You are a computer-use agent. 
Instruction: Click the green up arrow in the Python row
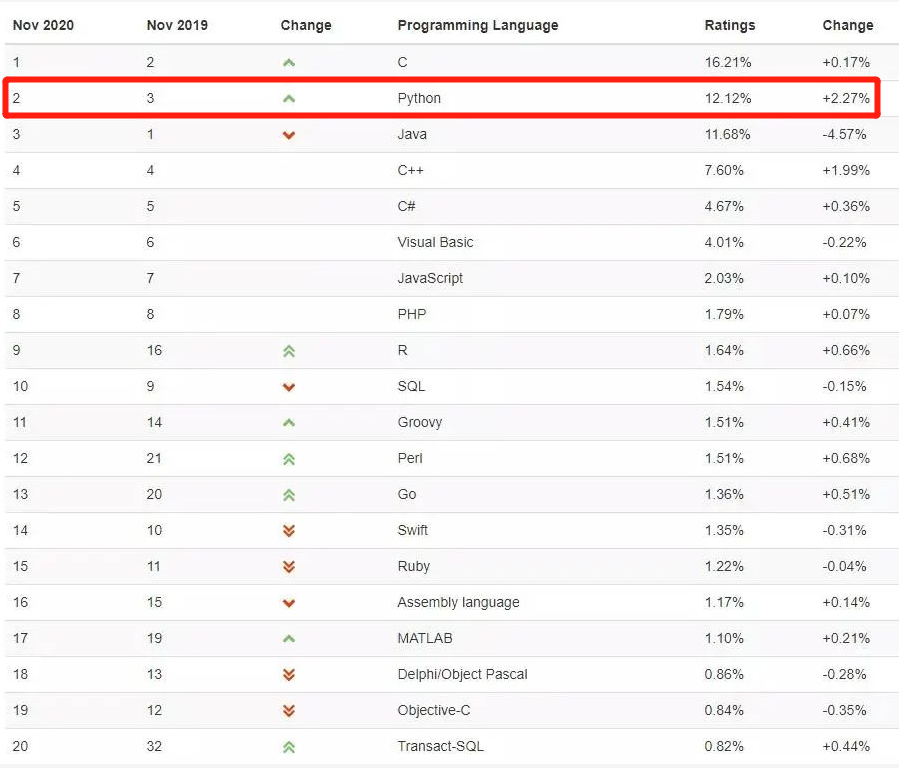click(289, 99)
